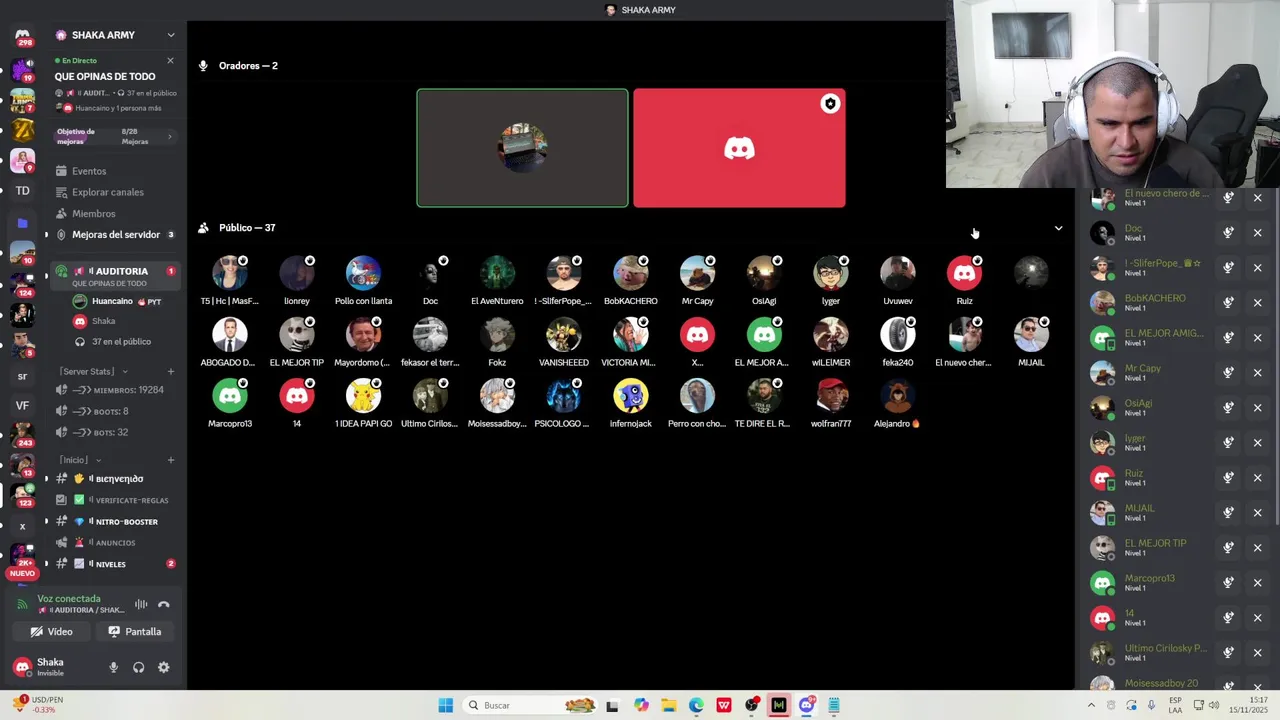The image size is (1280, 720).
Task: Select Huancaino speaker tile on stage
Action: click(x=523, y=148)
